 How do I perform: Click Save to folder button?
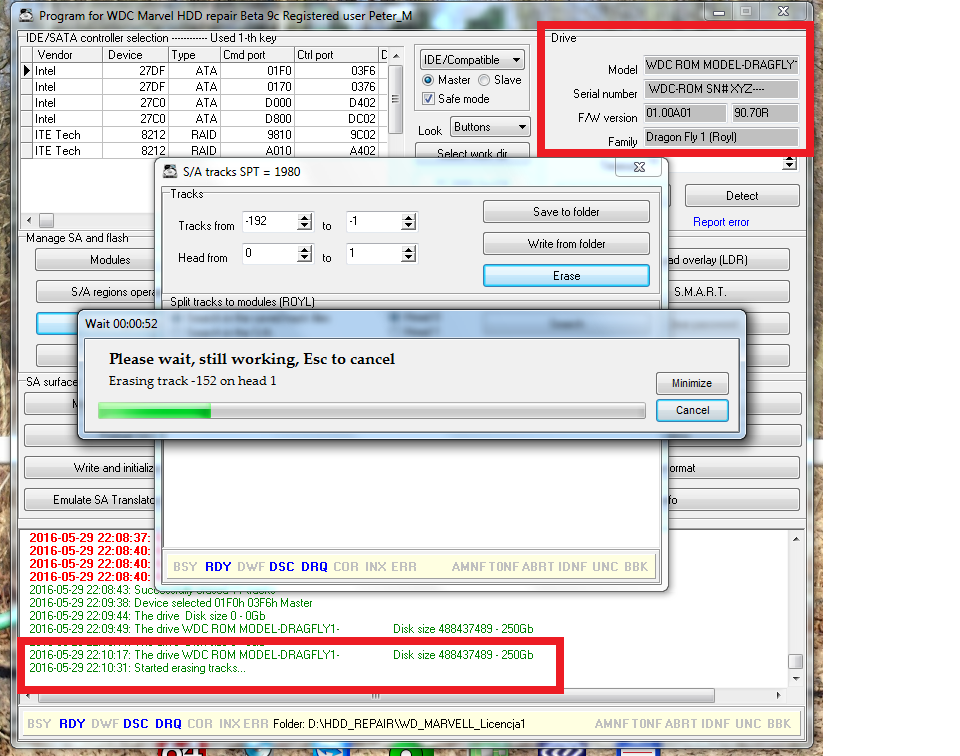pyautogui.click(x=566, y=212)
